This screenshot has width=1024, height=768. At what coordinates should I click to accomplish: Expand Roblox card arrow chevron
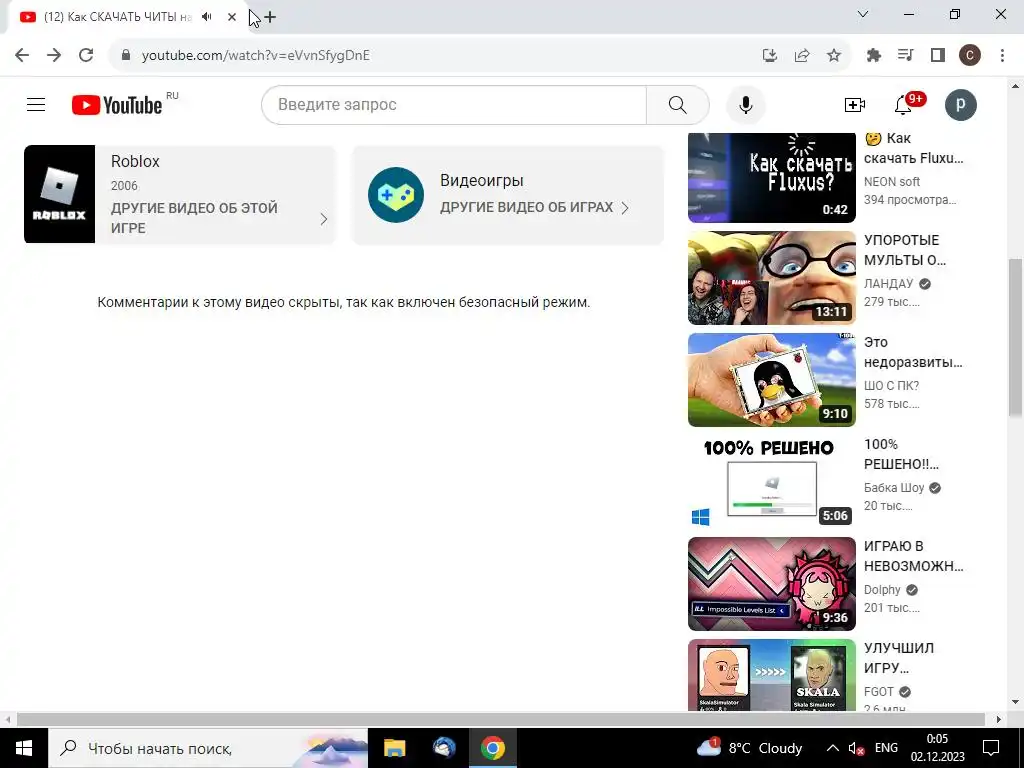tap(324, 219)
